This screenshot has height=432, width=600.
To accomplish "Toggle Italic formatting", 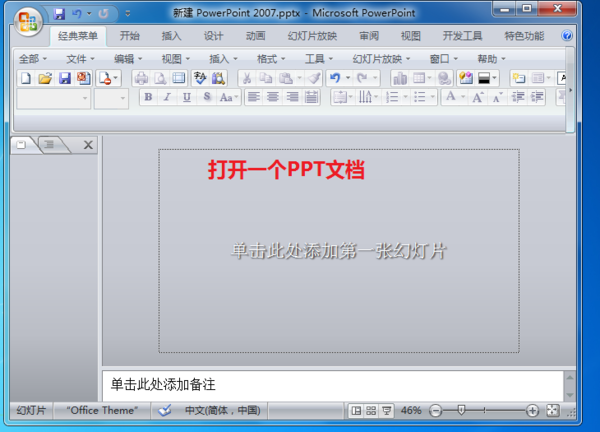I will (167, 97).
